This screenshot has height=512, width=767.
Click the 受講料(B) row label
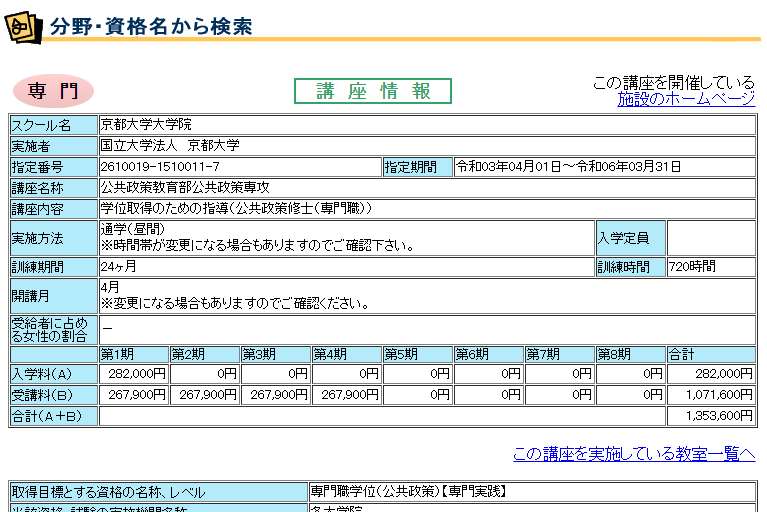(x=54, y=395)
